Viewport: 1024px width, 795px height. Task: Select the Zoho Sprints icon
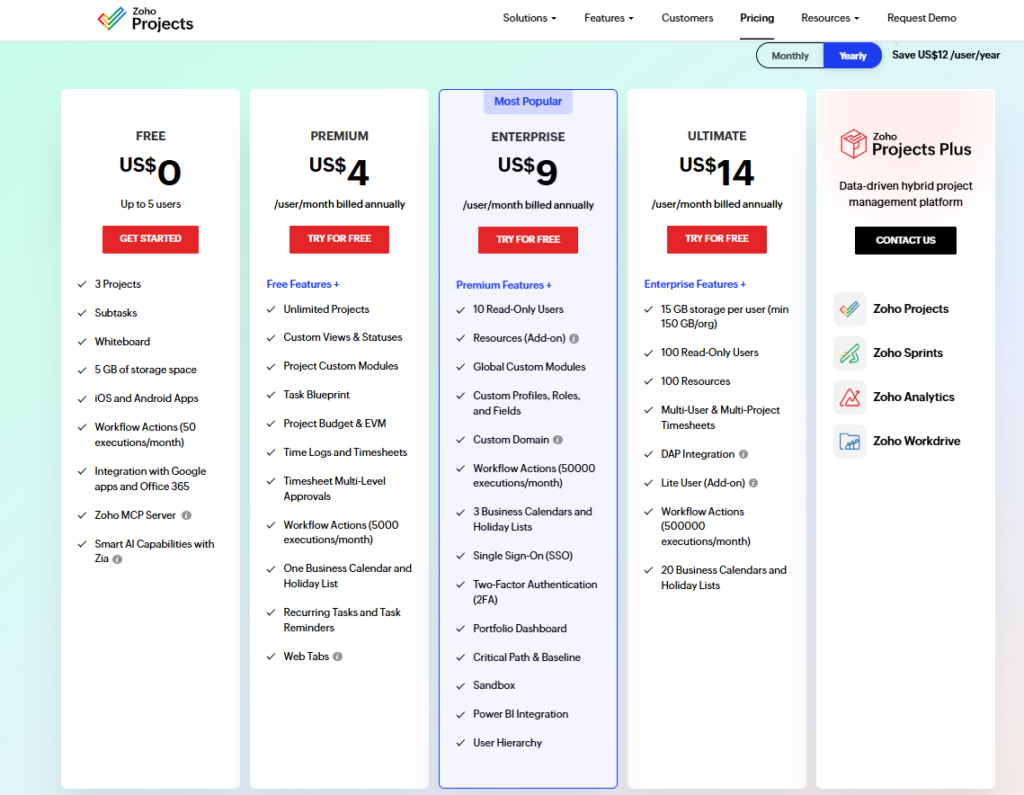click(x=850, y=353)
